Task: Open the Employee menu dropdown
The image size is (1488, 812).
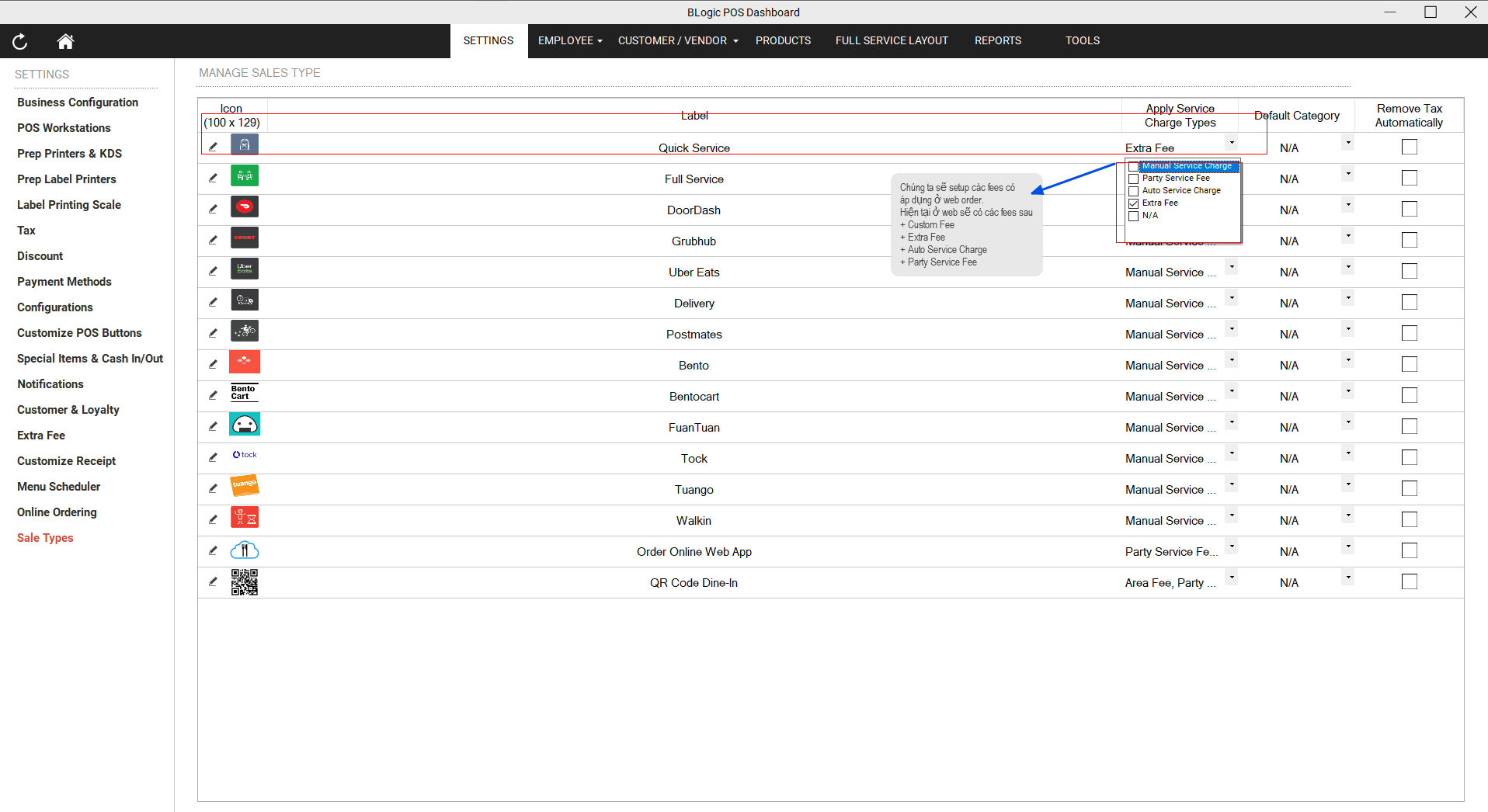Action: tap(570, 41)
